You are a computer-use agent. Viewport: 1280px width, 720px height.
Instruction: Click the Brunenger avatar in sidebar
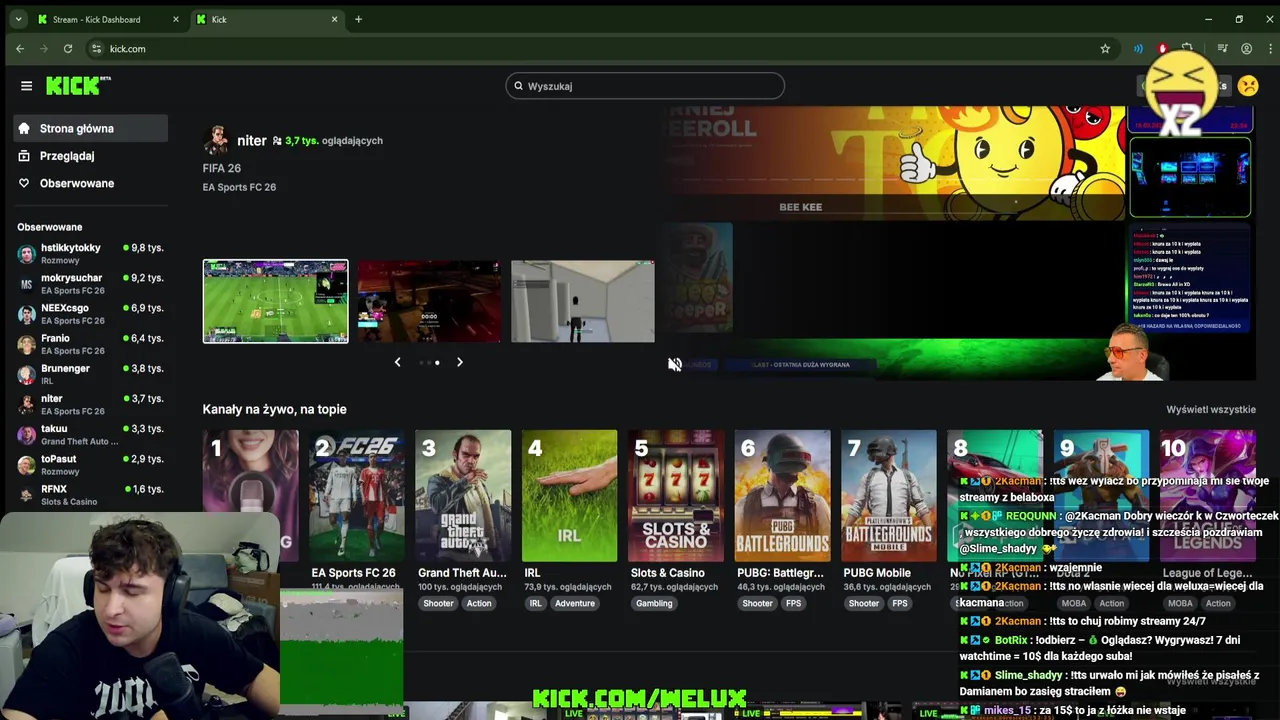[27, 375]
